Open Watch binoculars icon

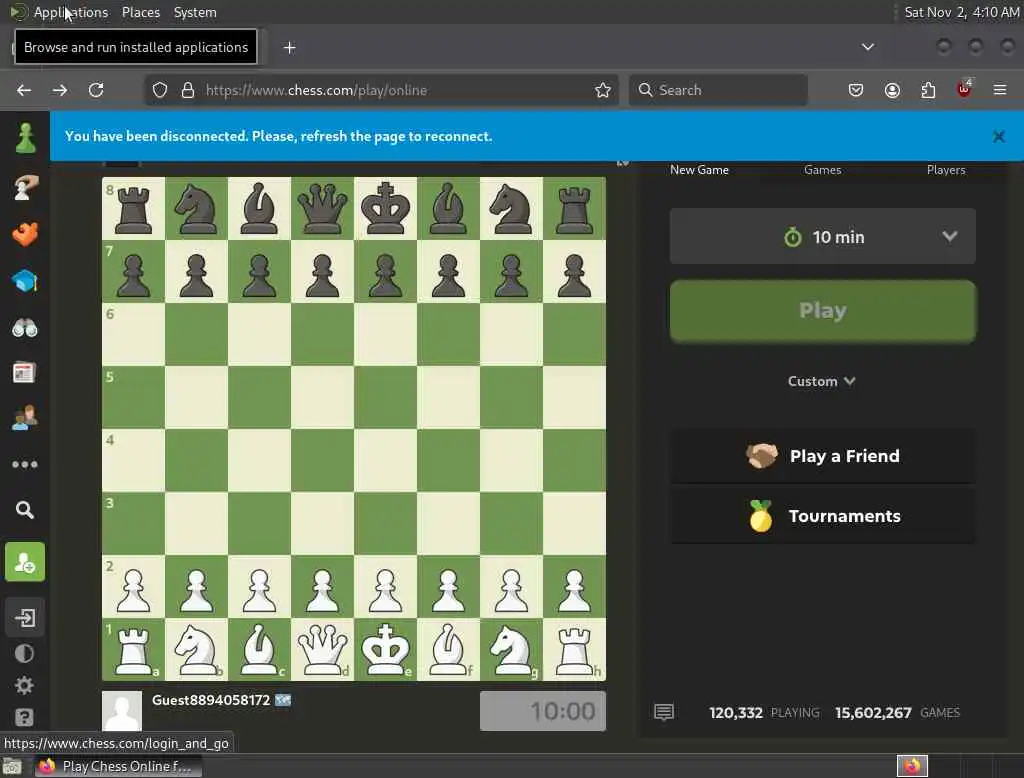pyautogui.click(x=25, y=327)
